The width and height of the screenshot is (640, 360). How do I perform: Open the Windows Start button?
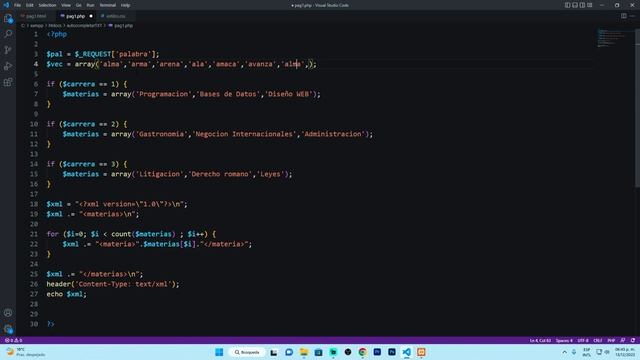coord(219,352)
